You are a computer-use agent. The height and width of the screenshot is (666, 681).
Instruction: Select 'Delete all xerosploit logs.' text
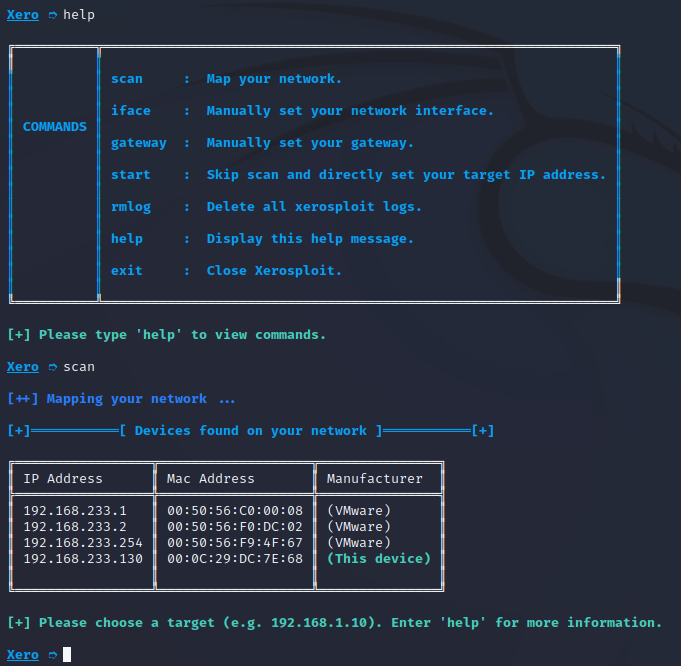(x=314, y=207)
